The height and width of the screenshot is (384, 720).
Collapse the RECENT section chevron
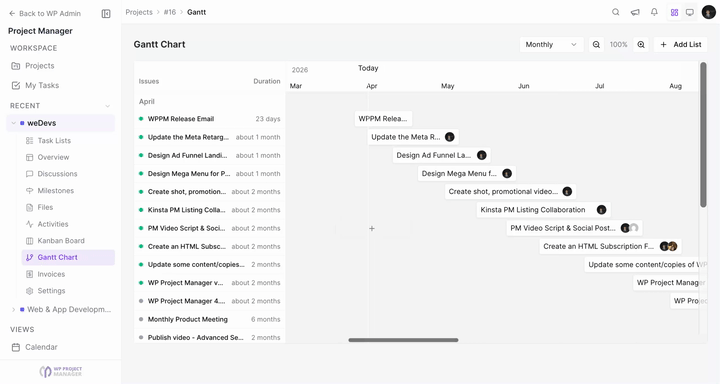click(107, 106)
